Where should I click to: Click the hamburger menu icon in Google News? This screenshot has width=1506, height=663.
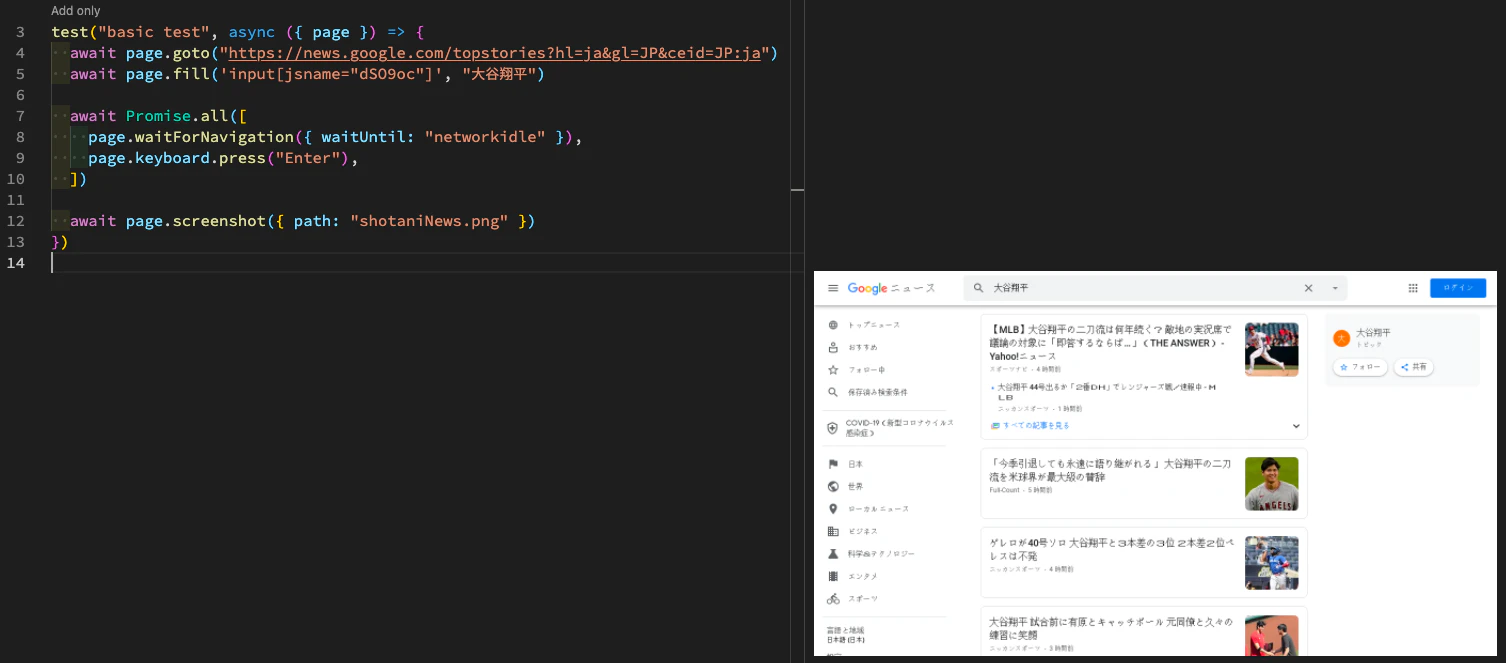[833, 288]
